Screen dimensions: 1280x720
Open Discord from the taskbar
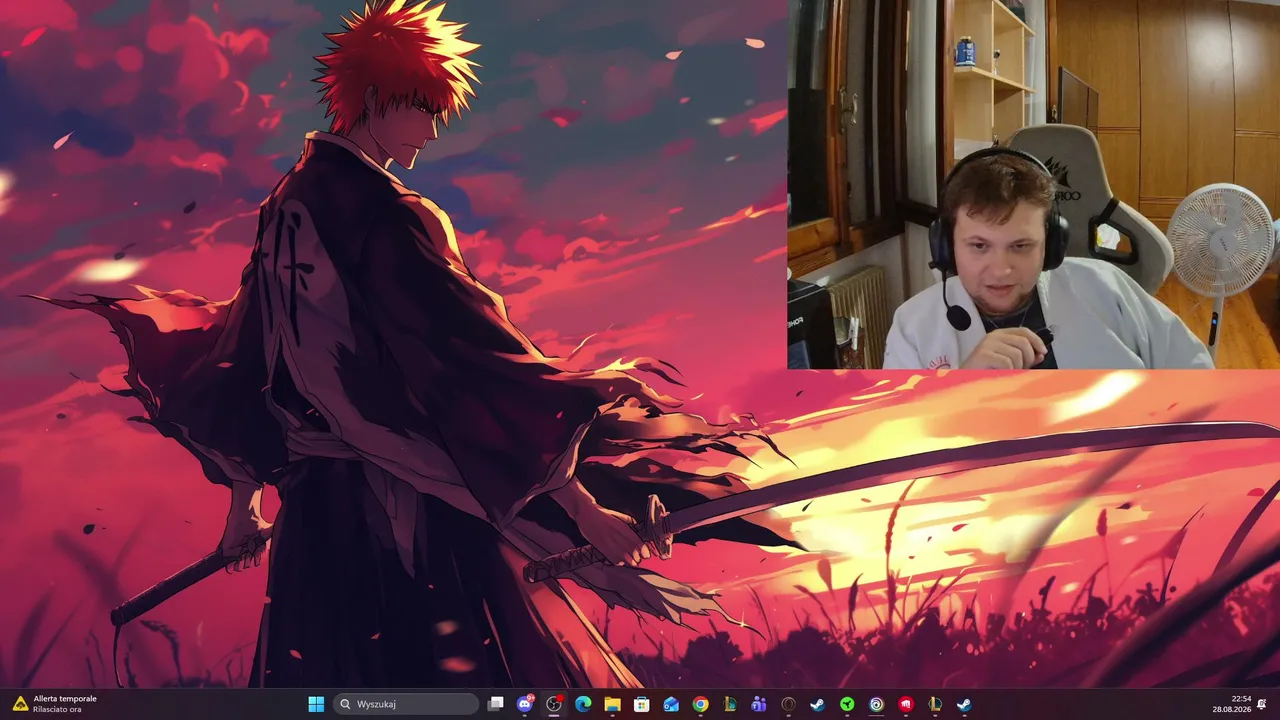point(525,704)
